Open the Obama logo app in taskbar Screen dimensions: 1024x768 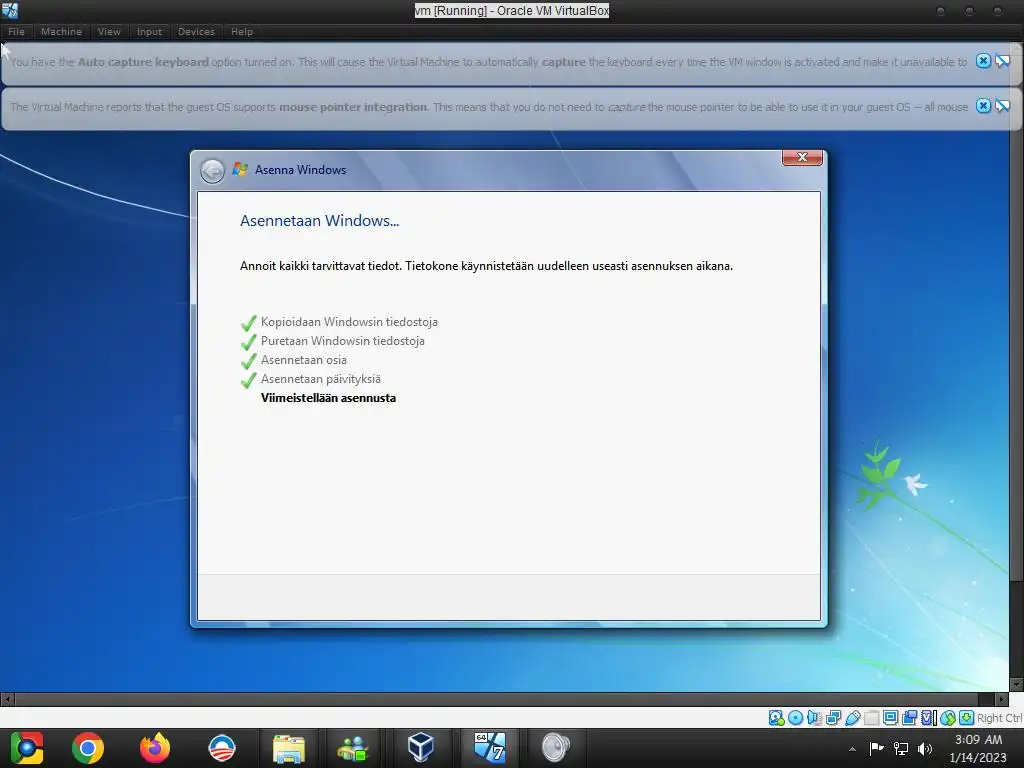[222, 748]
